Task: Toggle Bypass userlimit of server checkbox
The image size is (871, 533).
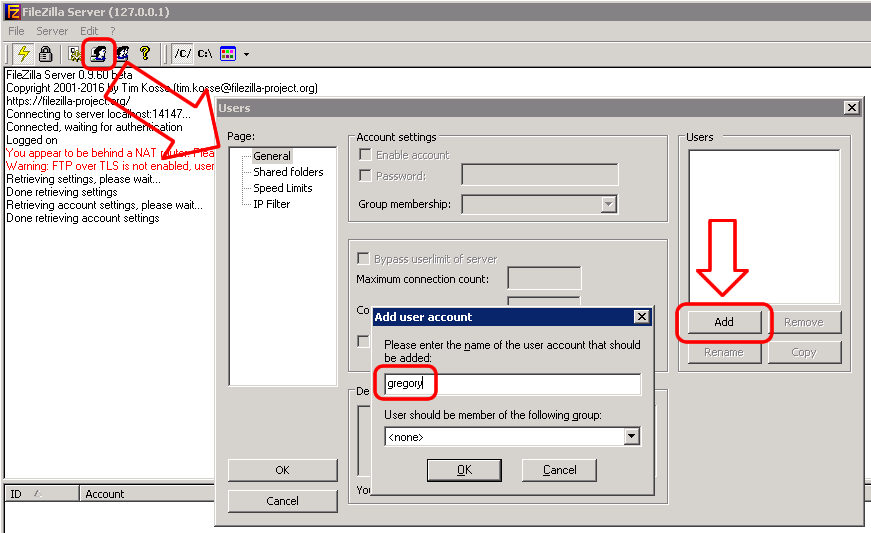Action: click(363, 258)
